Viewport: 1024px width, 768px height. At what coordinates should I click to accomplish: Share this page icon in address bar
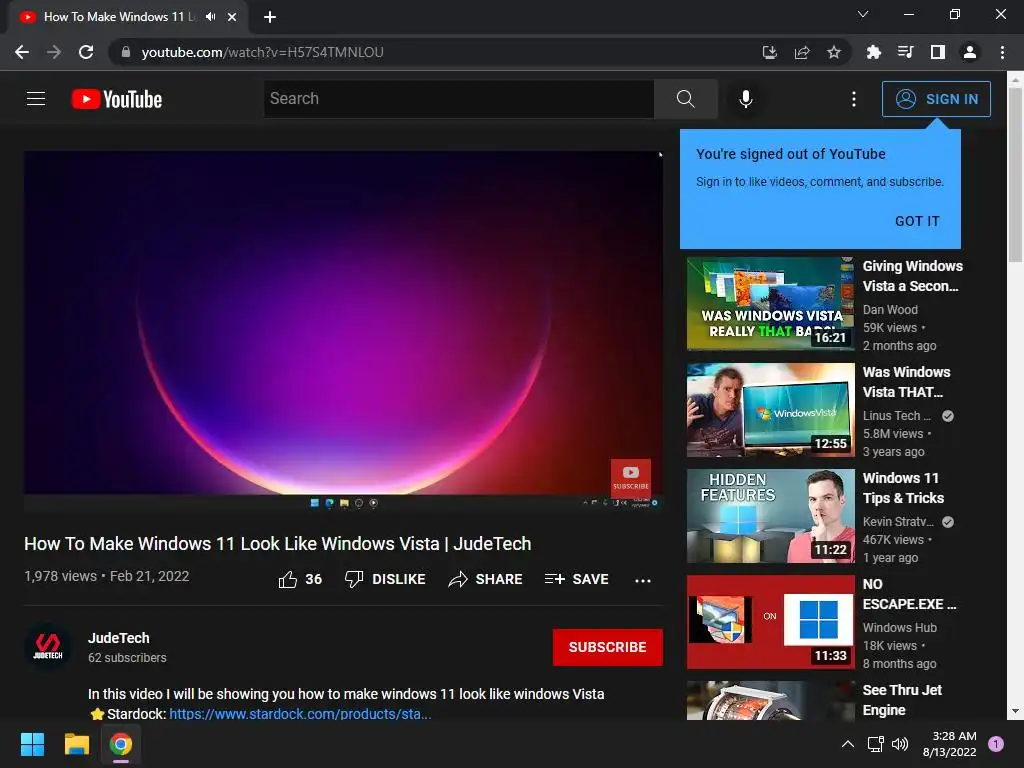click(x=802, y=52)
